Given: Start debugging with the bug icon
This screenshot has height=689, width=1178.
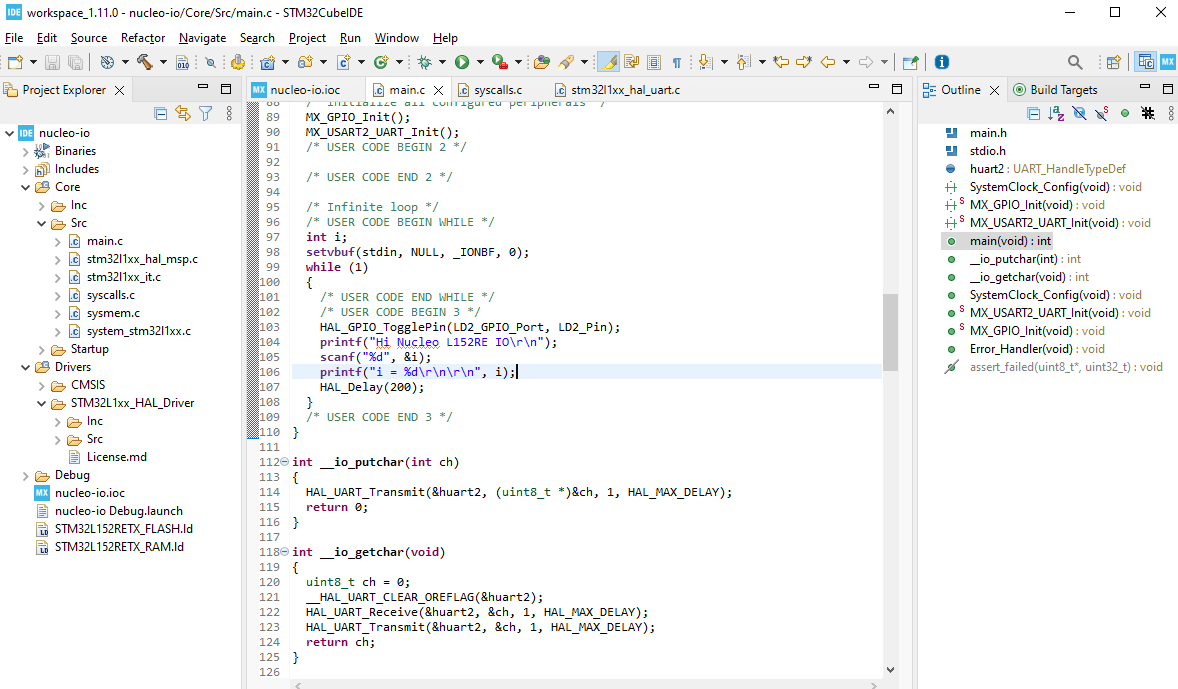Looking at the screenshot, I should (424, 62).
